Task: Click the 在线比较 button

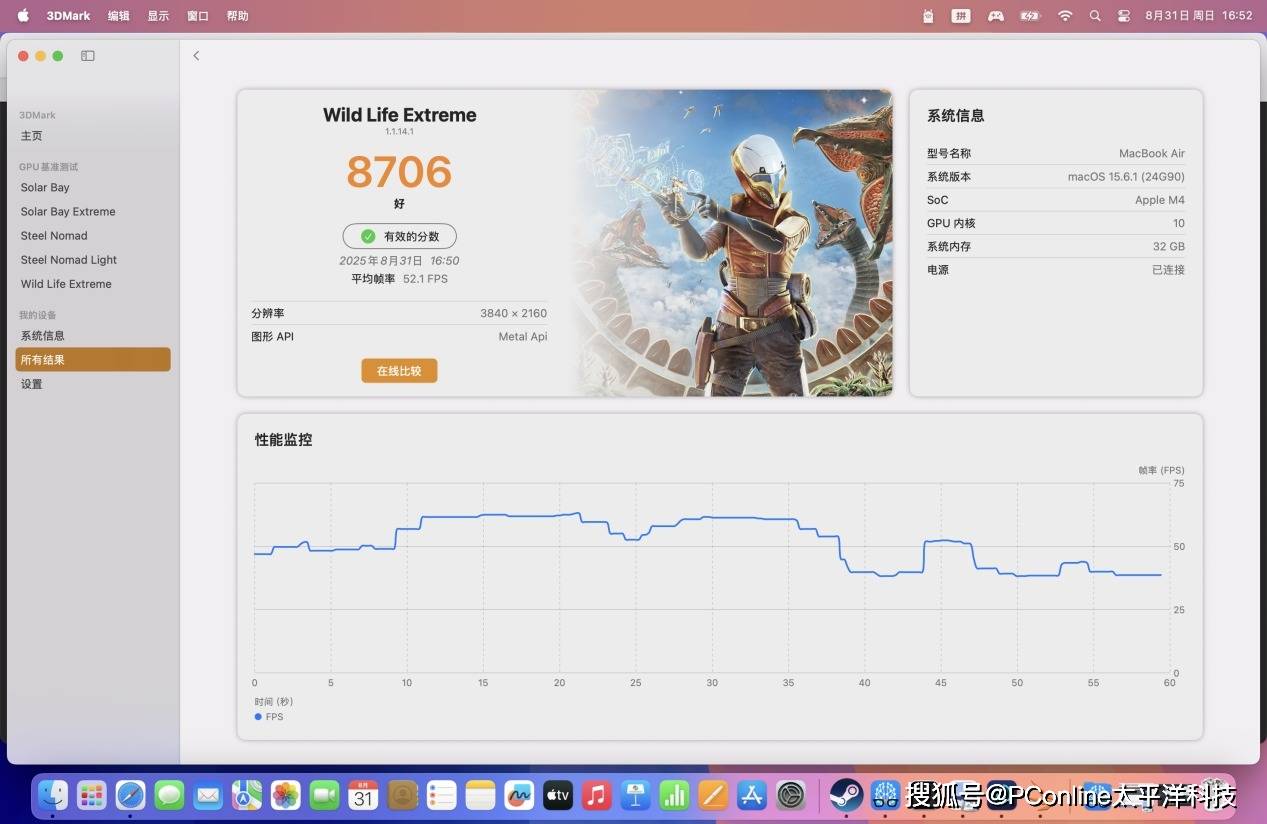Action: pyautogui.click(x=399, y=371)
